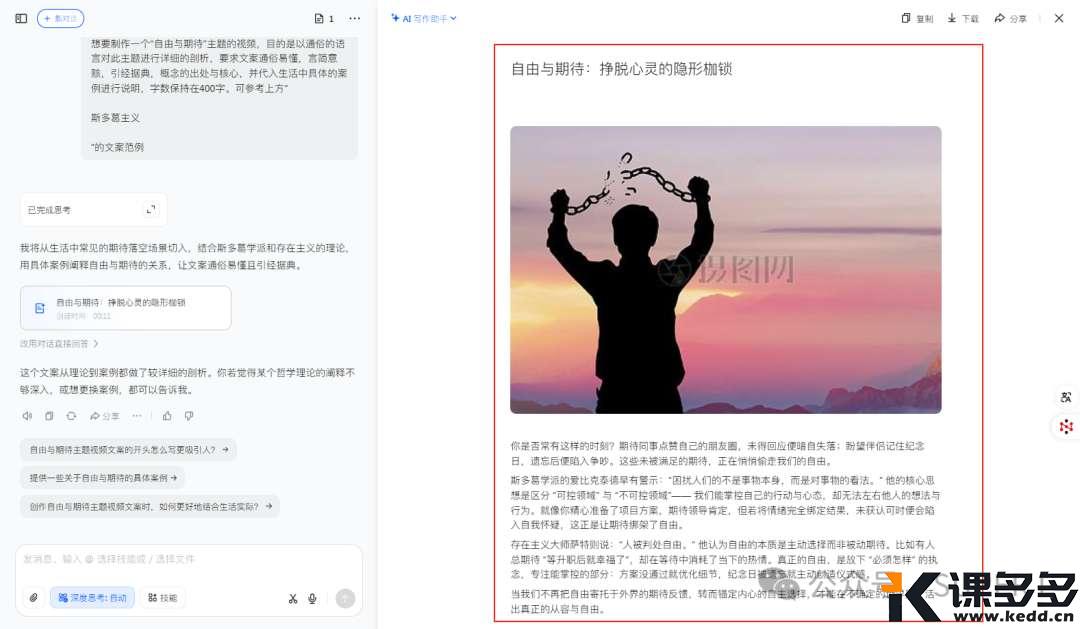
Task: Copy the document with 复制
Action: pos(917,19)
